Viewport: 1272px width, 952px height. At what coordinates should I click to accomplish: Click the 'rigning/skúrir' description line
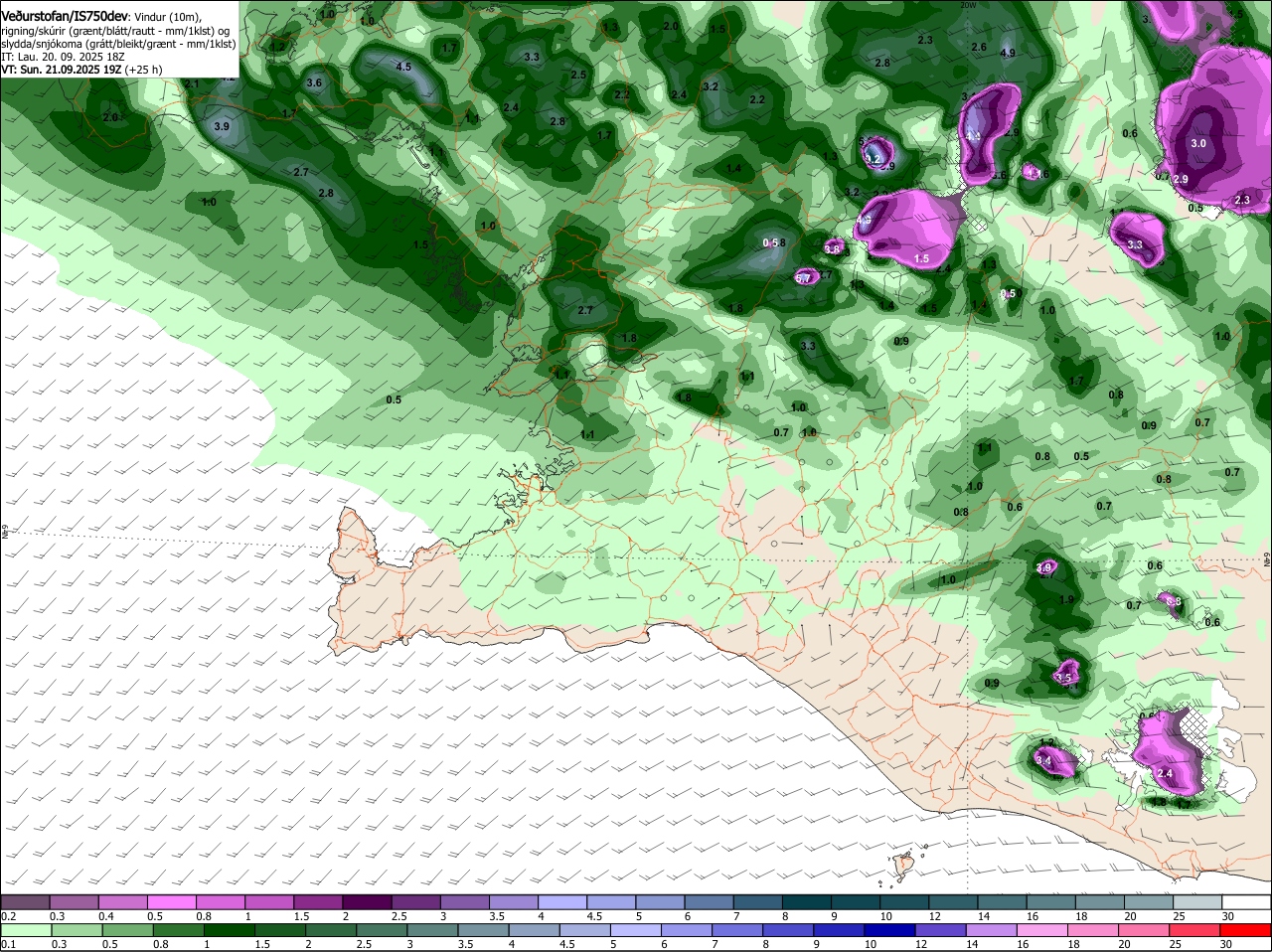coord(115,31)
